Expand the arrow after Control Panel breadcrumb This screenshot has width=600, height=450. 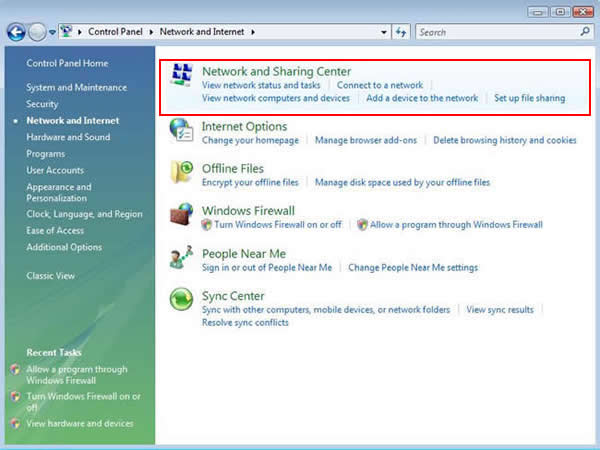[155, 32]
